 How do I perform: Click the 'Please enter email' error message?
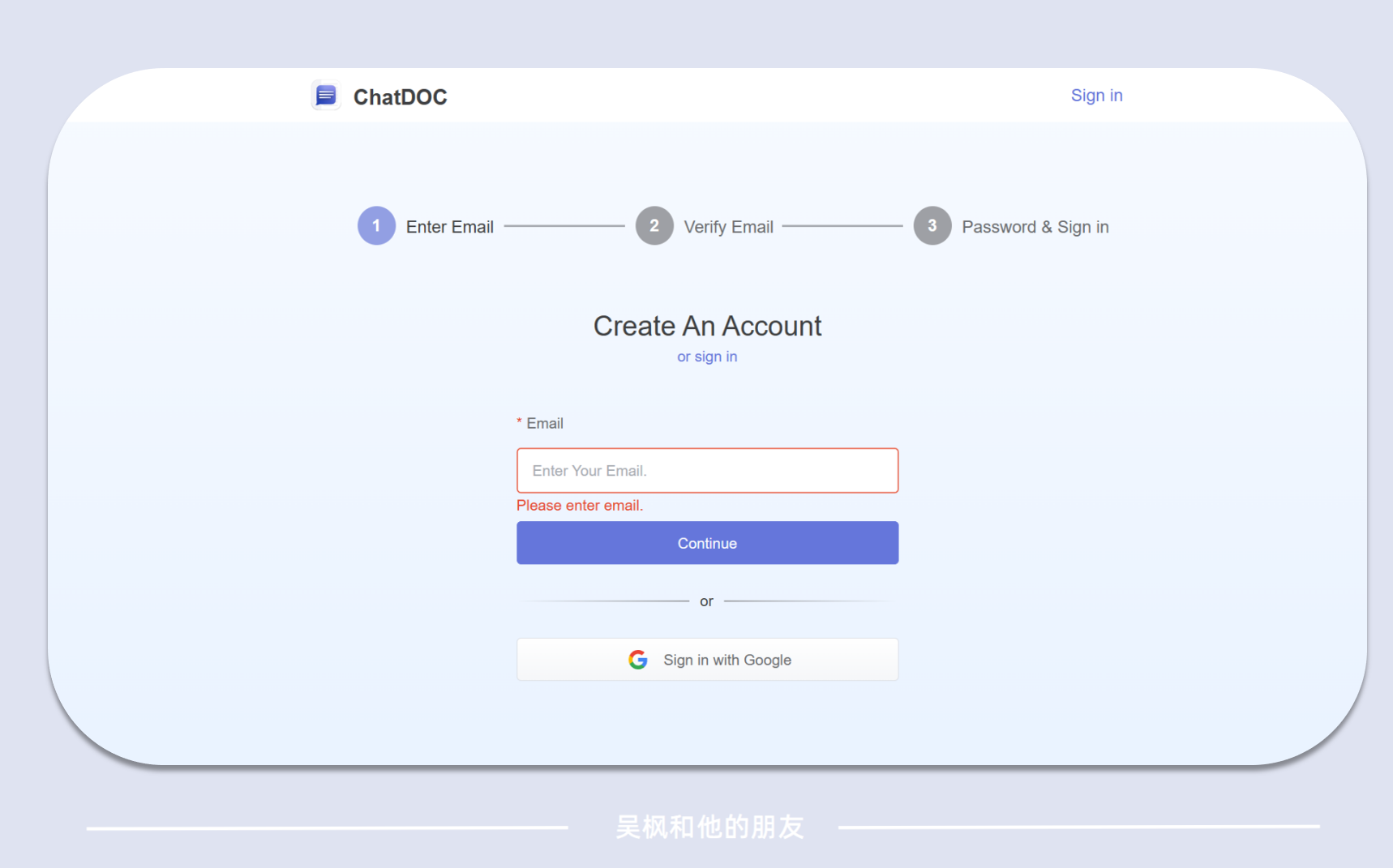pos(580,506)
